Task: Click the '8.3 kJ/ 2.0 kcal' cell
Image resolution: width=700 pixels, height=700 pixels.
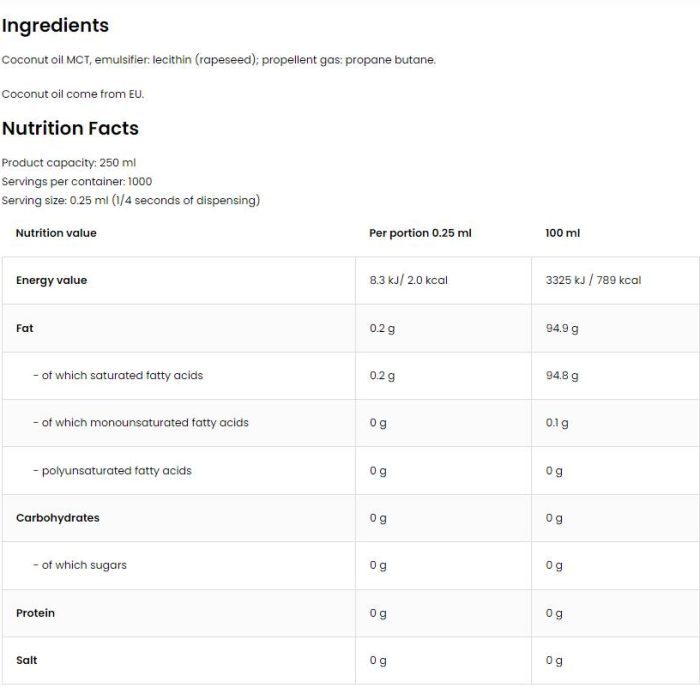Action: click(408, 280)
